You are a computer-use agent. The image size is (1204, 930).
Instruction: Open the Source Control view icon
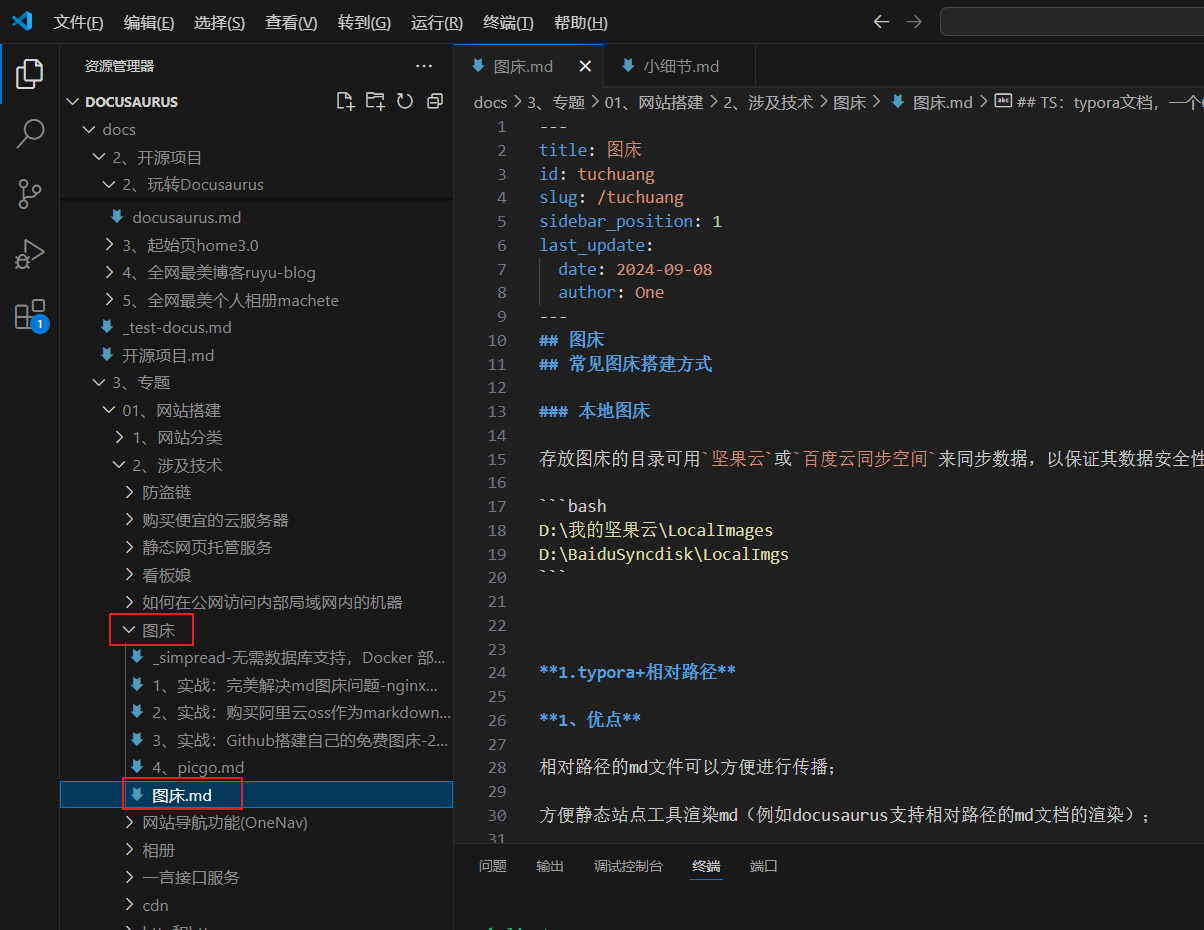(x=30, y=193)
